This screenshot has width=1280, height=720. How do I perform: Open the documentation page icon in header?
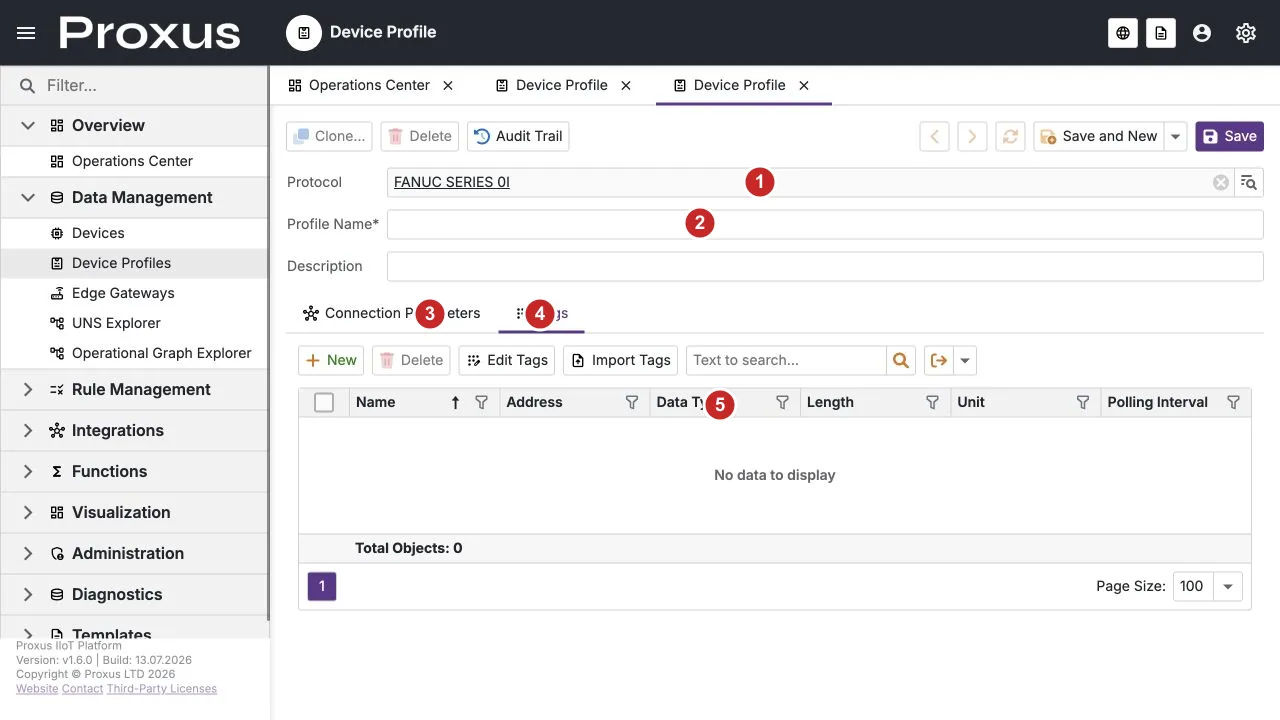[1160, 33]
